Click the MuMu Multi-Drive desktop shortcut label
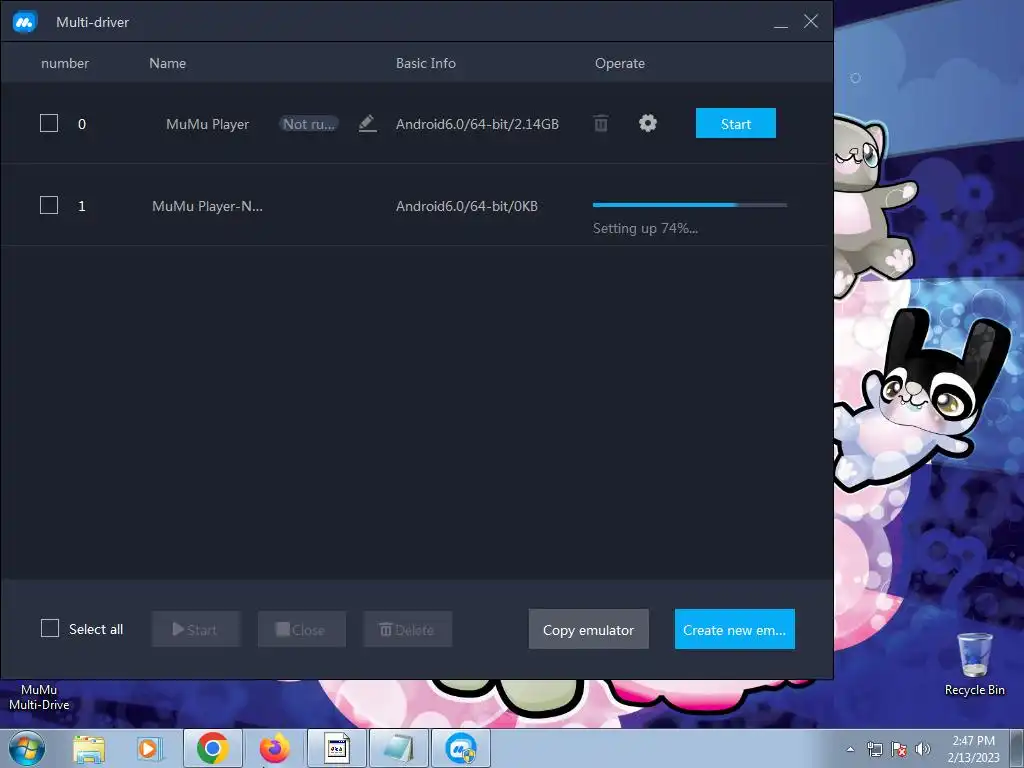Image resolution: width=1024 pixels, height=768 pixels. coord(39,697)
